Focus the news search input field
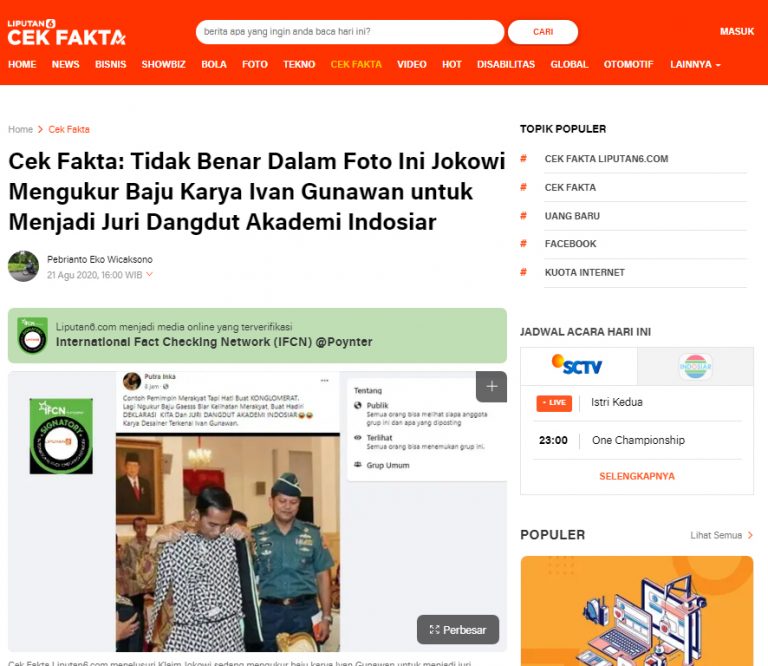This screenshot has height=666, width=768. coord(350,32)
